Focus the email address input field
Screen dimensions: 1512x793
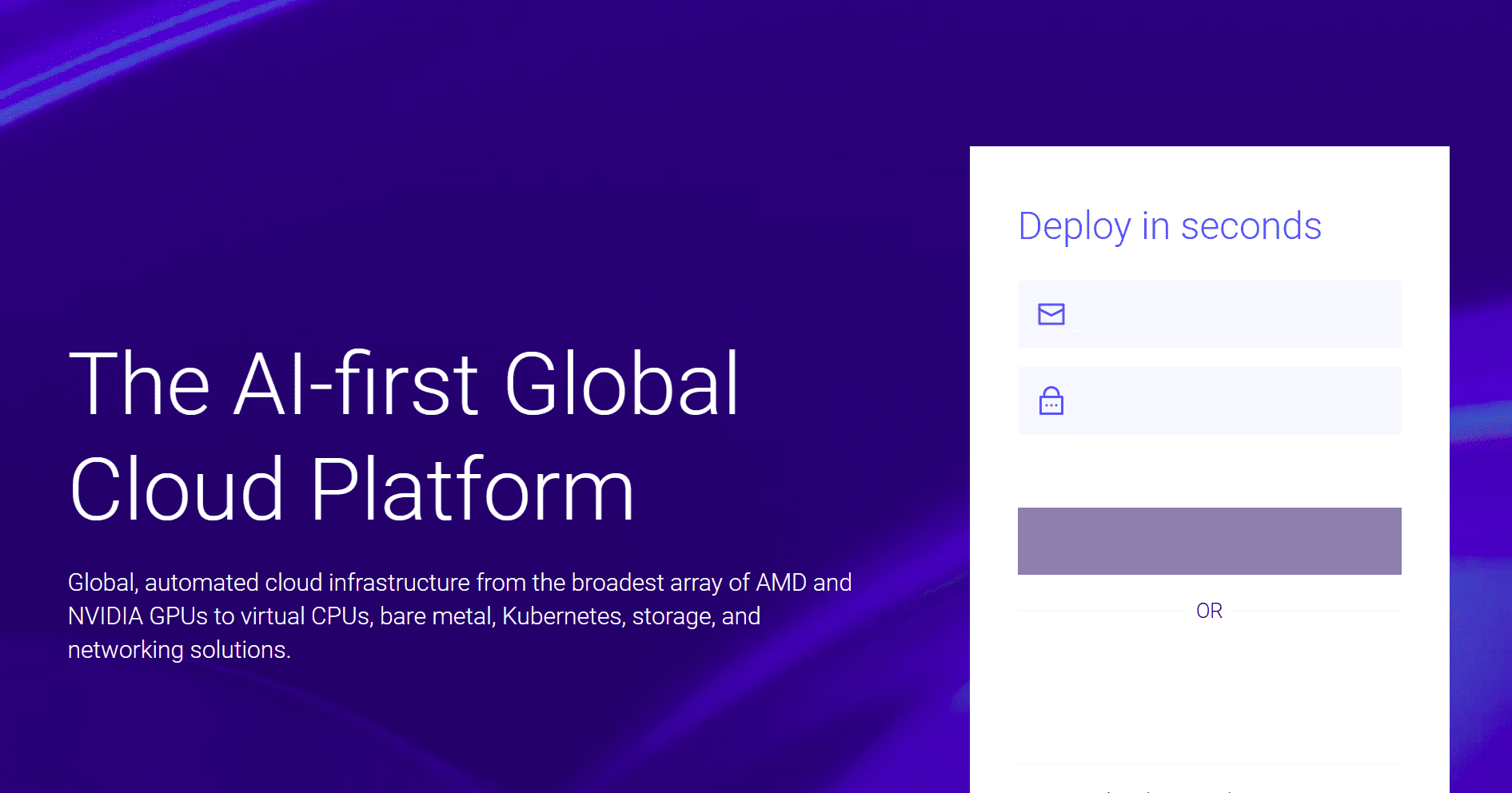[x=1231, y=314]
